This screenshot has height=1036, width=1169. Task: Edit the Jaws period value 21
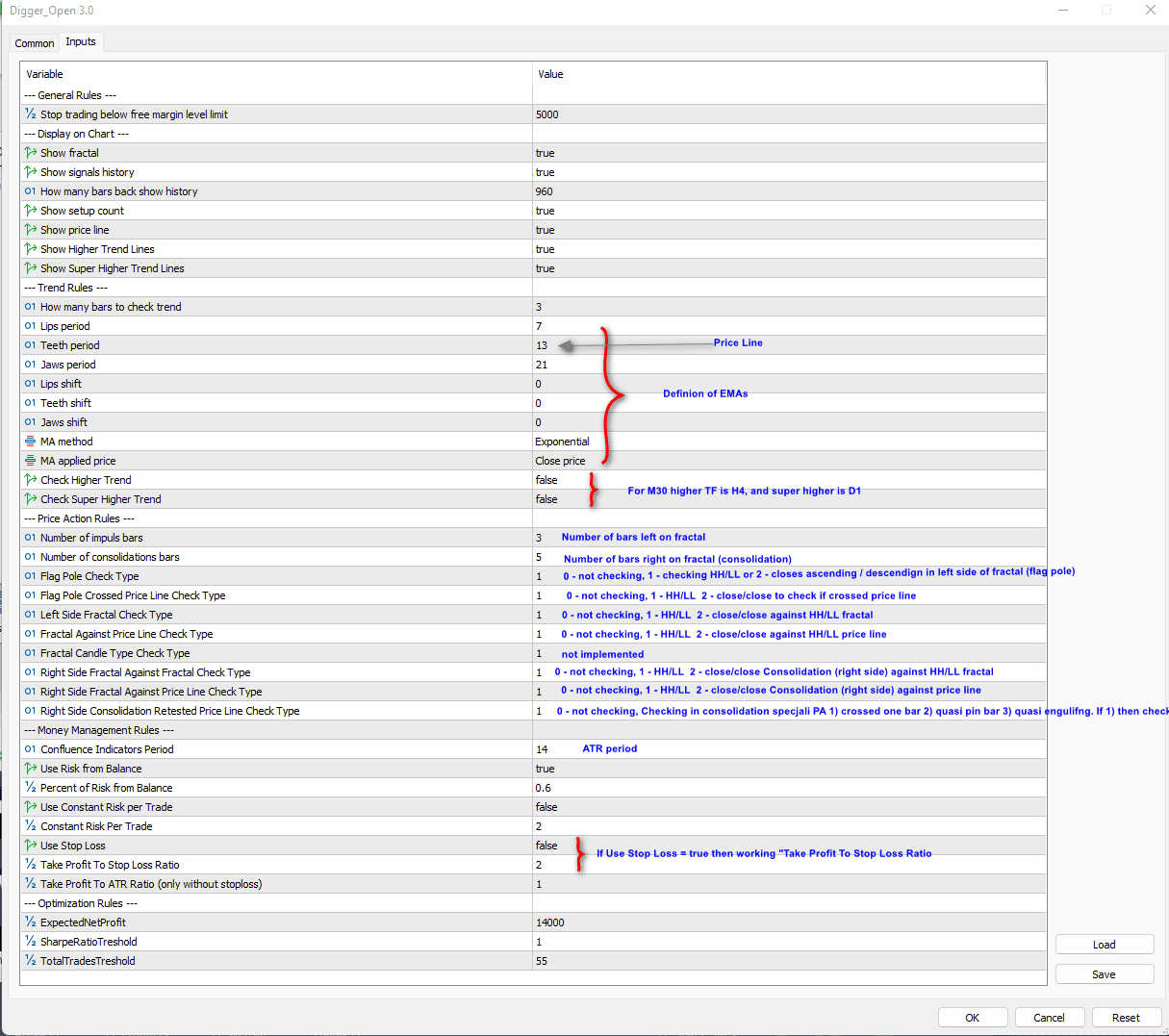coord(789,365)
